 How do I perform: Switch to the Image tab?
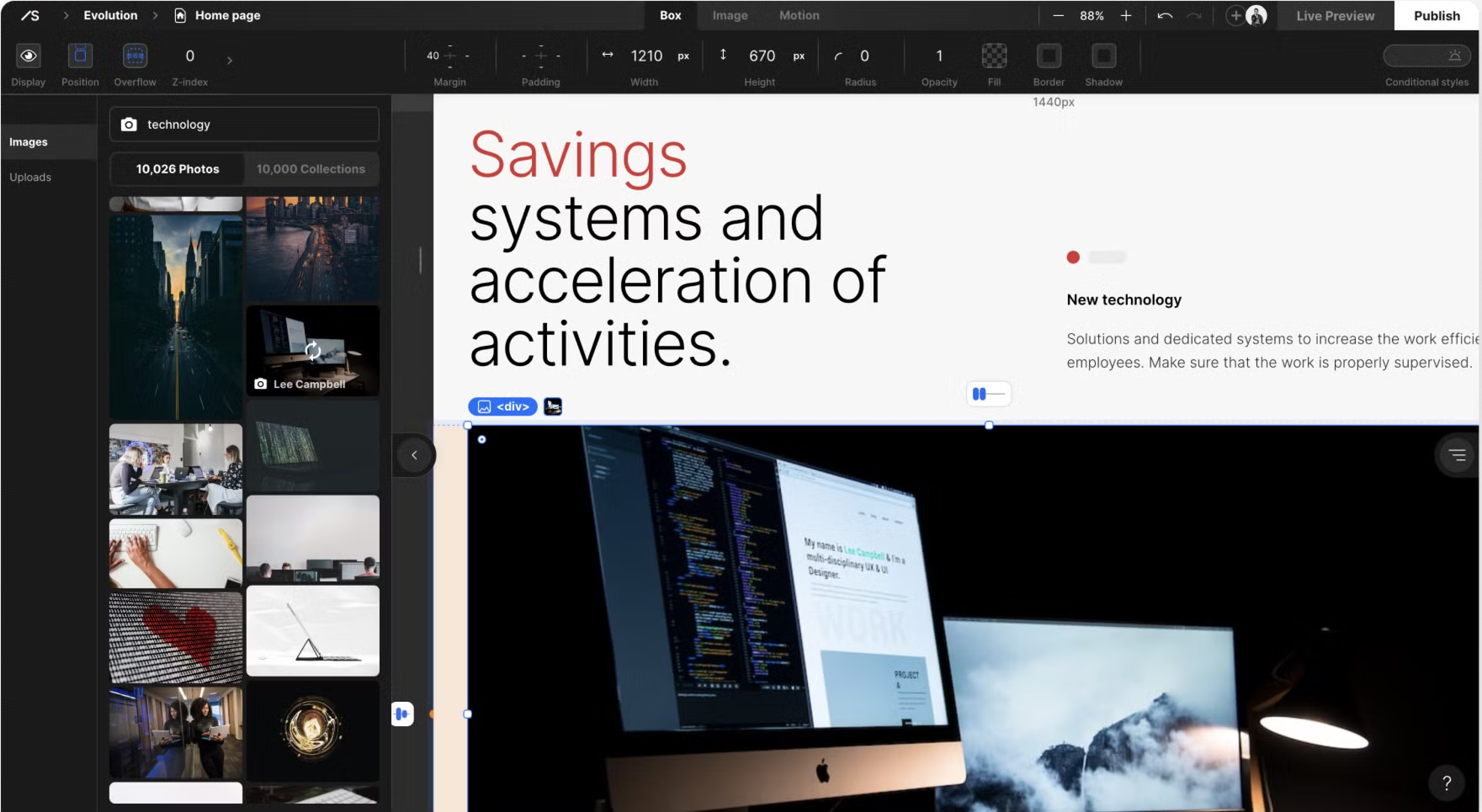[730, 16]
